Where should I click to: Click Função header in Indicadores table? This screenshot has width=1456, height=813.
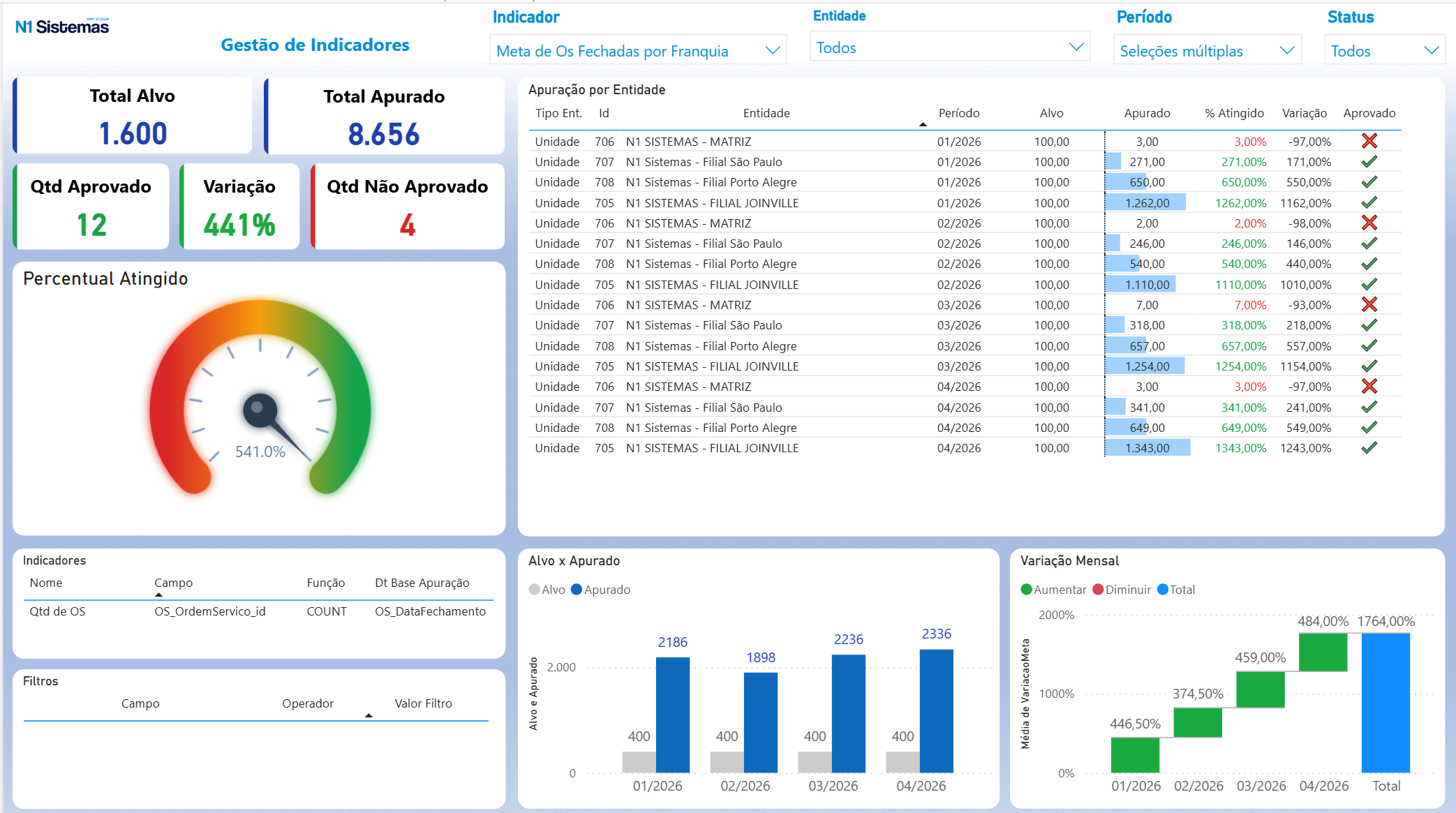tap(326, 583)
